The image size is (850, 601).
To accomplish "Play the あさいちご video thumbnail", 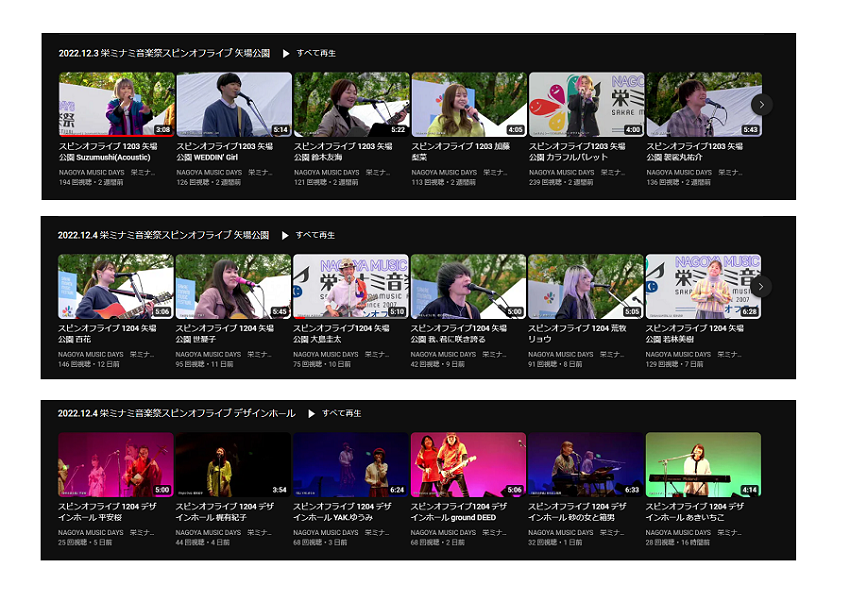I will 703,464.
